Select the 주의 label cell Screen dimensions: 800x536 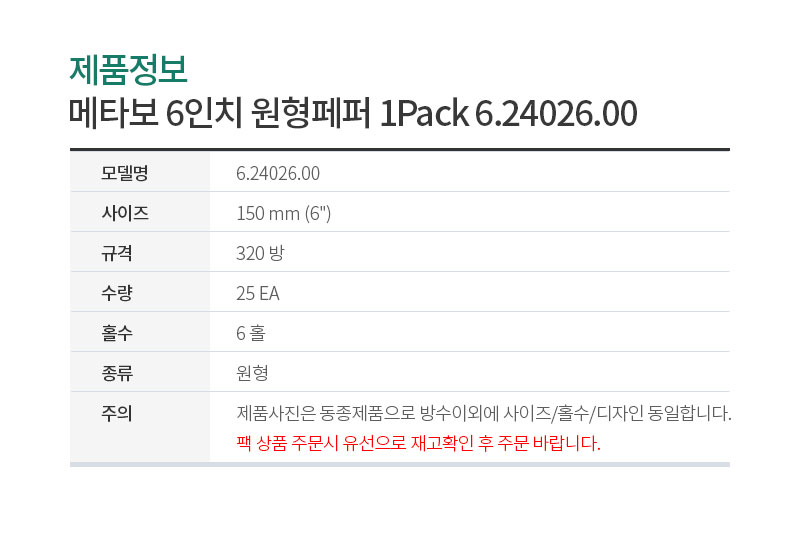(x=140, y=427)
